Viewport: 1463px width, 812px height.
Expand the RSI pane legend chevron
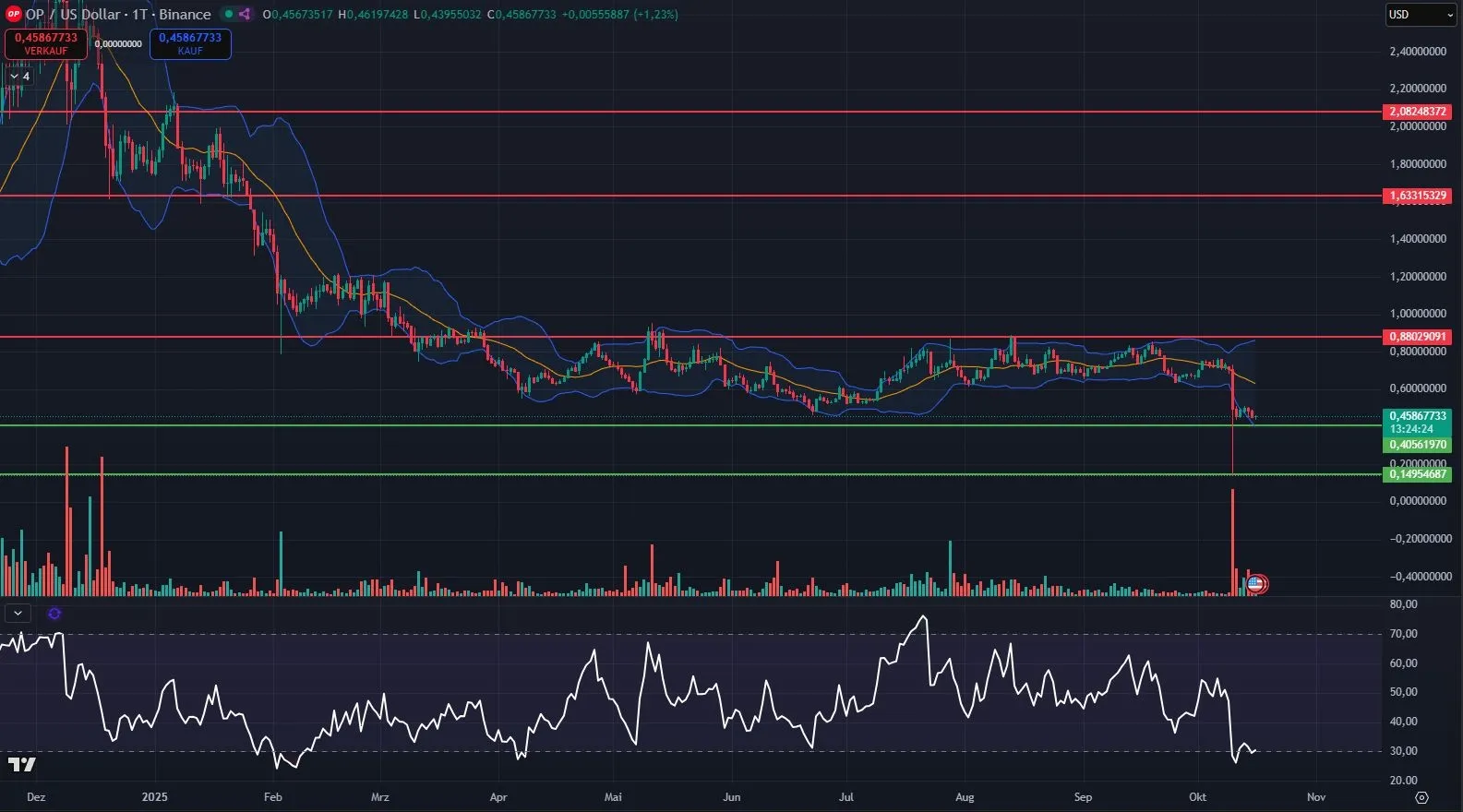18,613
